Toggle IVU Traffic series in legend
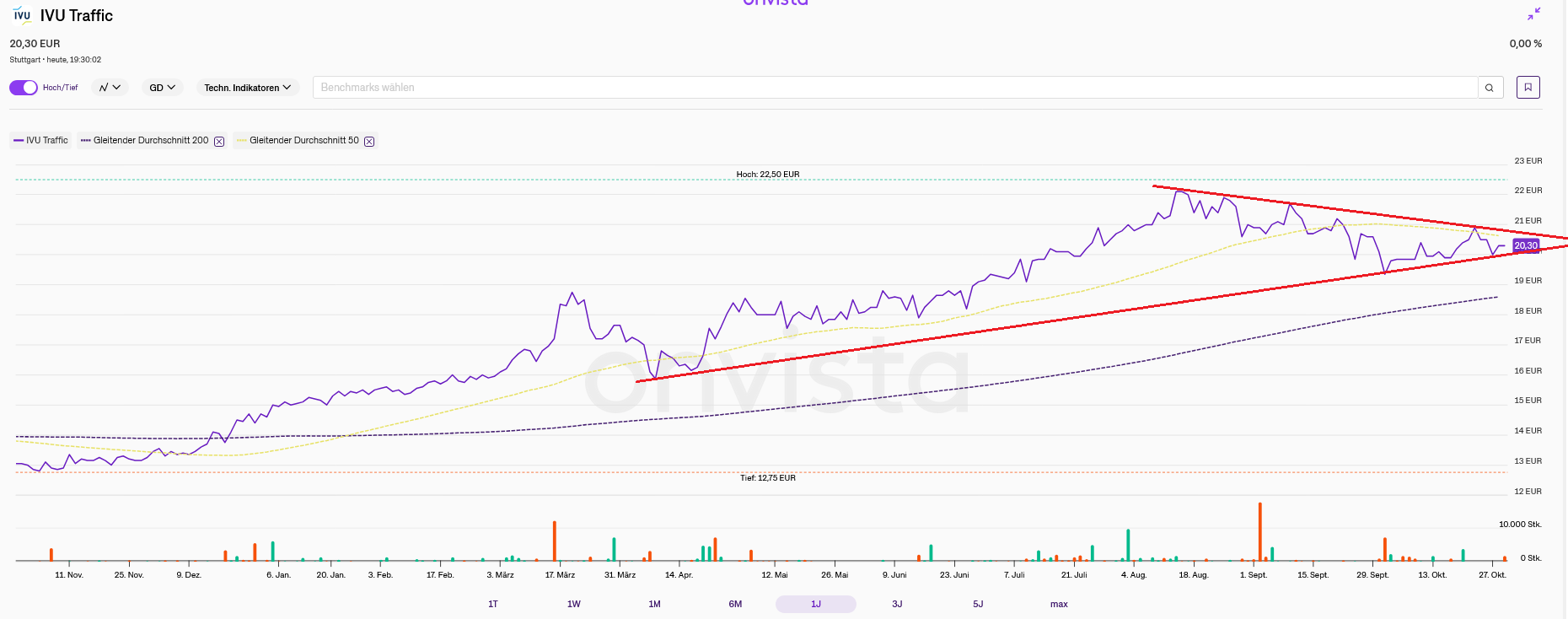This screenshot has height=619, width=1568. pos(40,141)
